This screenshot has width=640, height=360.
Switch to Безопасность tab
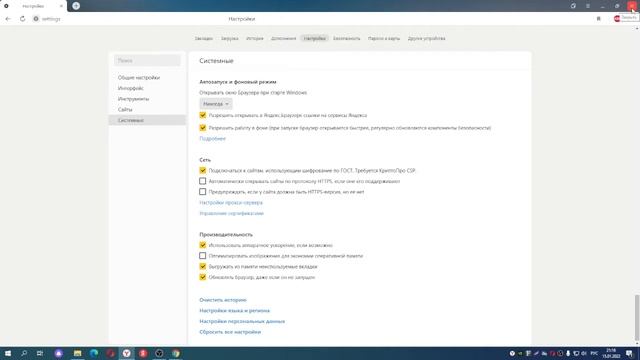pyautogui.click(x=347, y=38)
